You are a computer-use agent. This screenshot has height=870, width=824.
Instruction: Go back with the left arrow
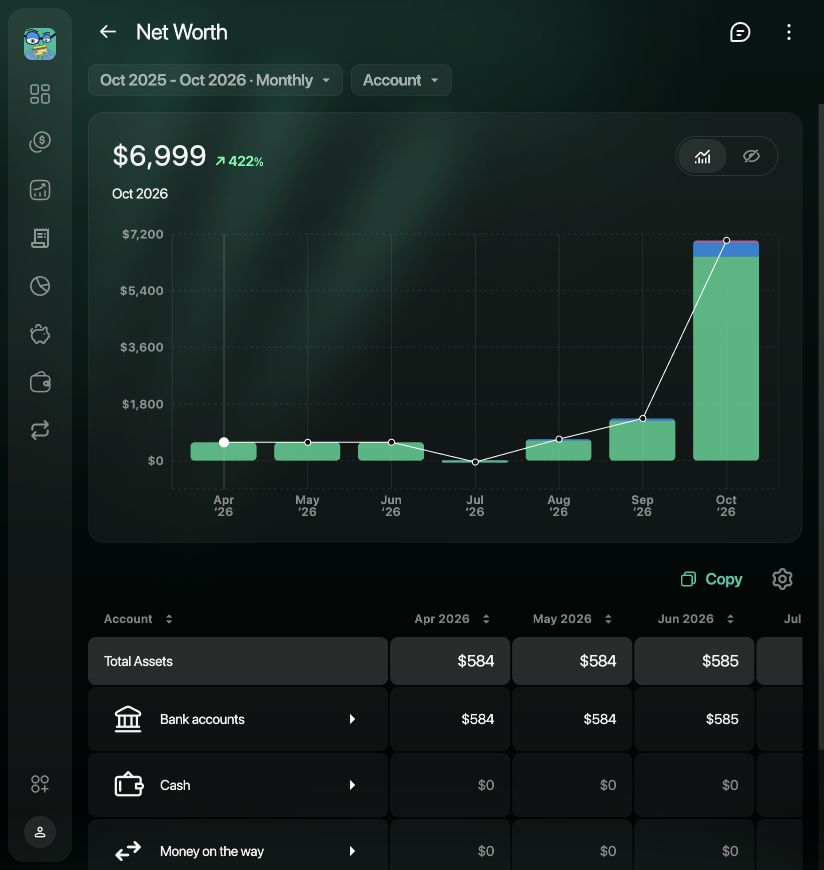tap(108, 32)
